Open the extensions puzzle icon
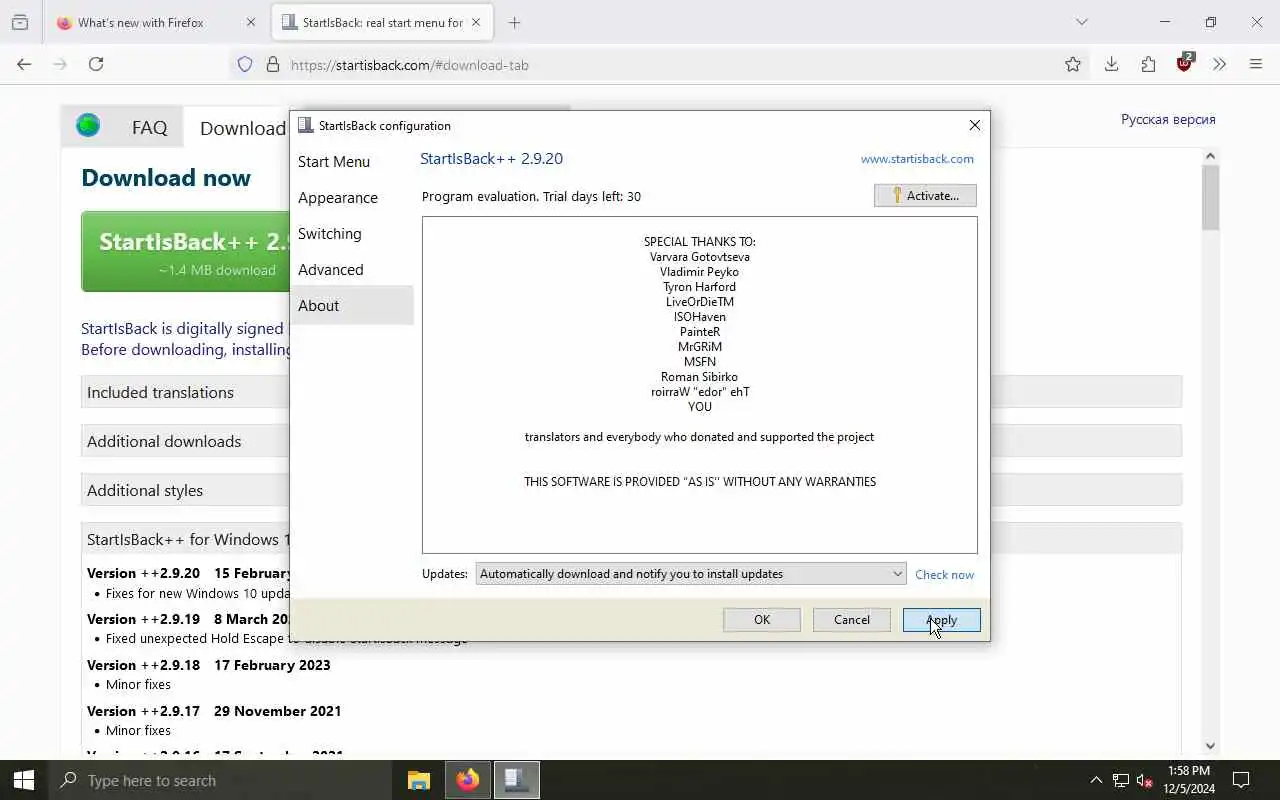Image resolution: width=1280 pixels, height=800 pixels. click(1148, 64)
